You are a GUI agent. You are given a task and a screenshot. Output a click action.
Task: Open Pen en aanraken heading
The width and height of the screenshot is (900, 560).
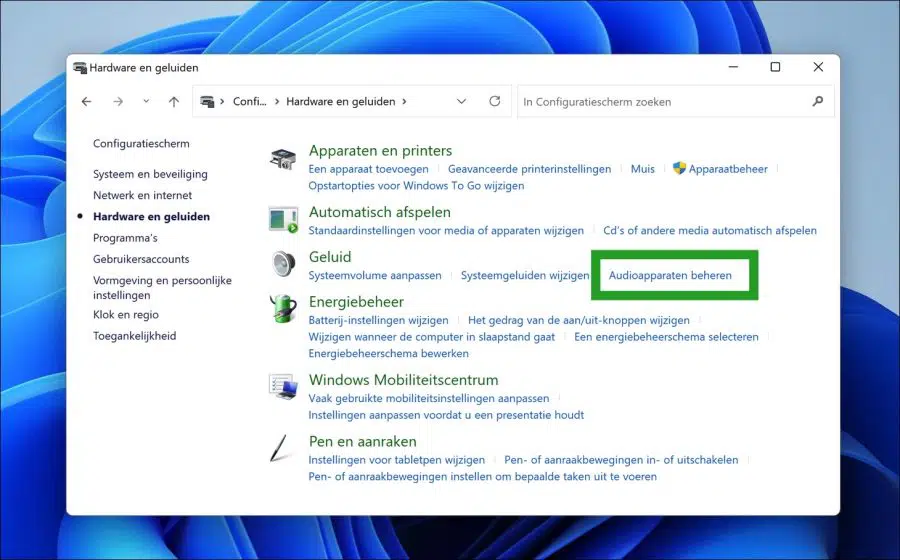tap(363, 441)
